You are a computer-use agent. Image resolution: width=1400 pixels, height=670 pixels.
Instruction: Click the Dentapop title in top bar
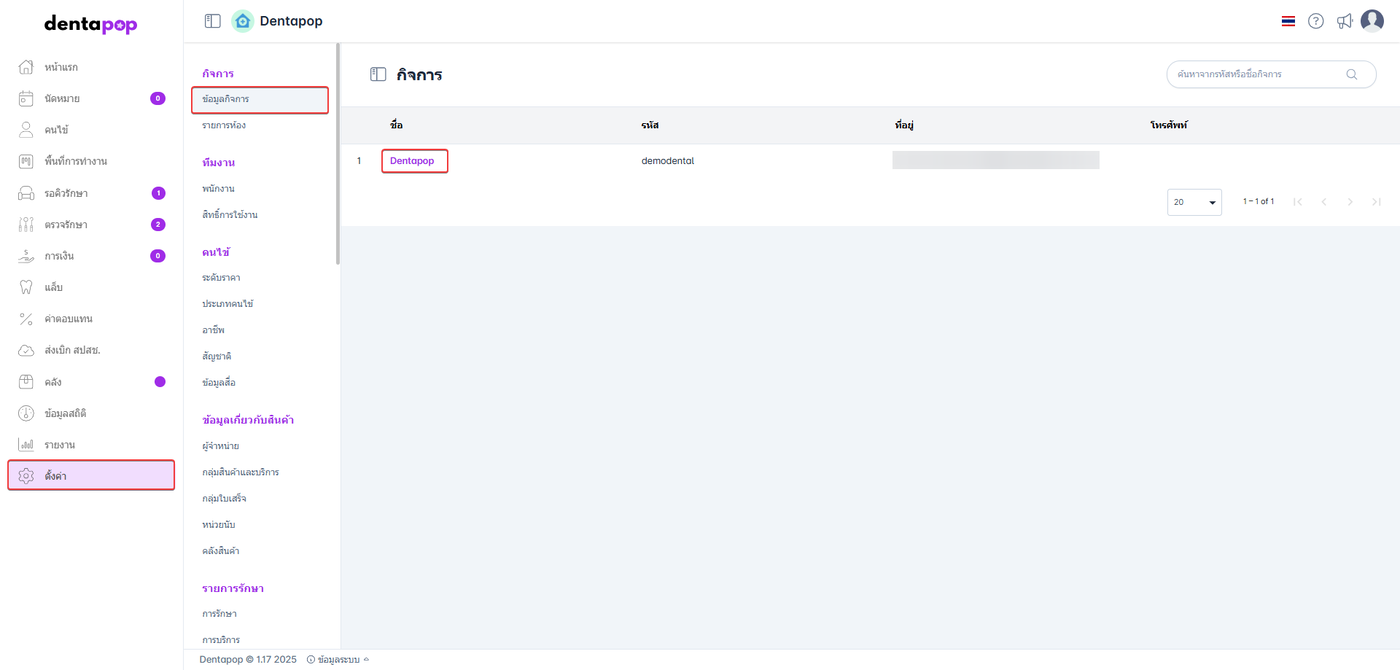pyautogui.click(x=291, y=21)
